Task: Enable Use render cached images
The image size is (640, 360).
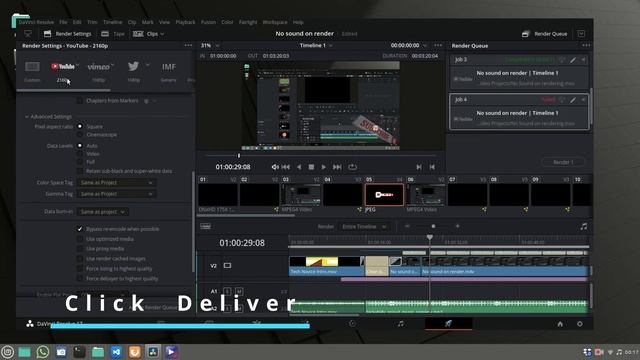Action: [80, 259]
